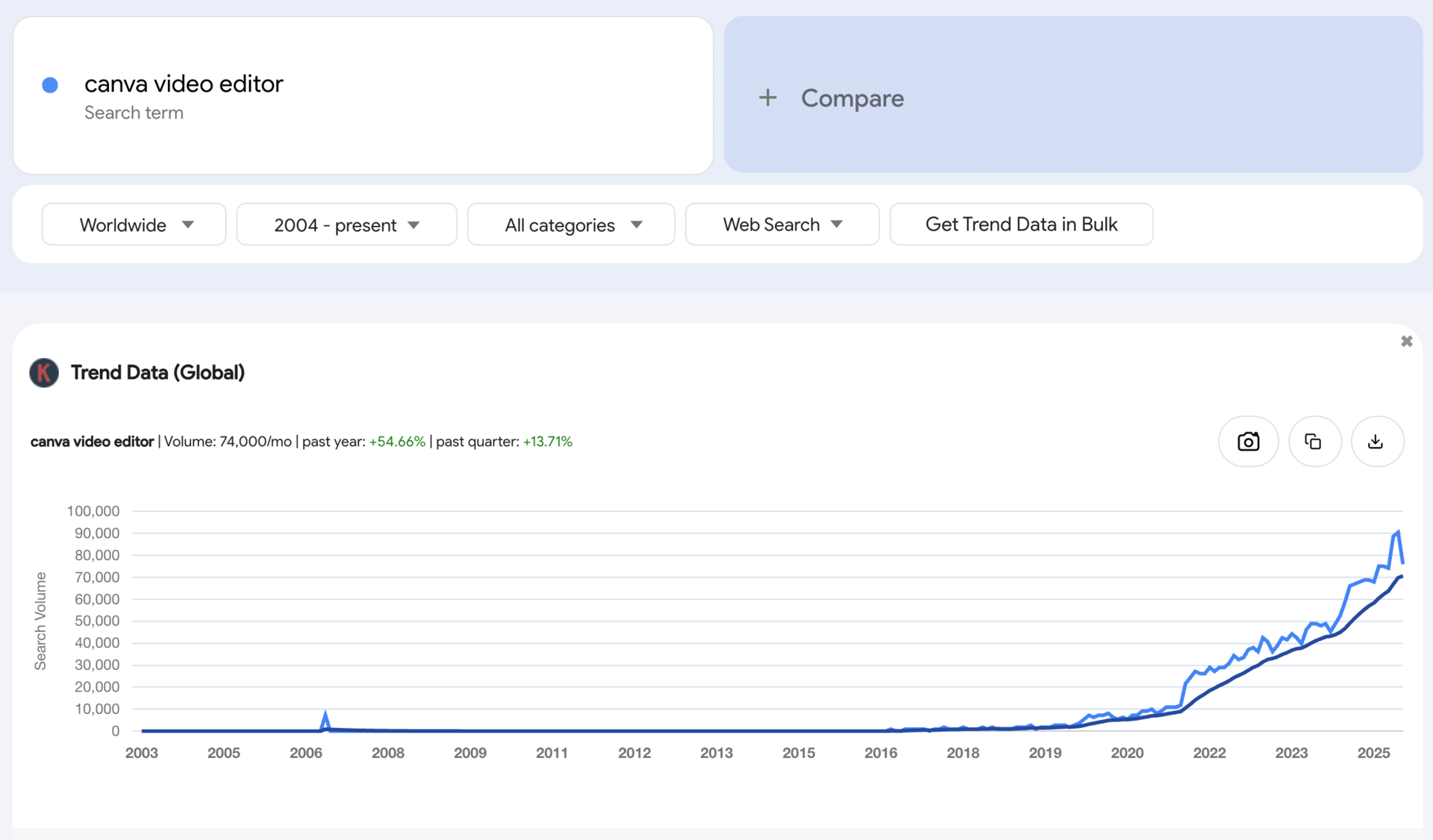Open the Web Search type dropdown
This screenshot has width=1433, height=840.
coord(781,225)
